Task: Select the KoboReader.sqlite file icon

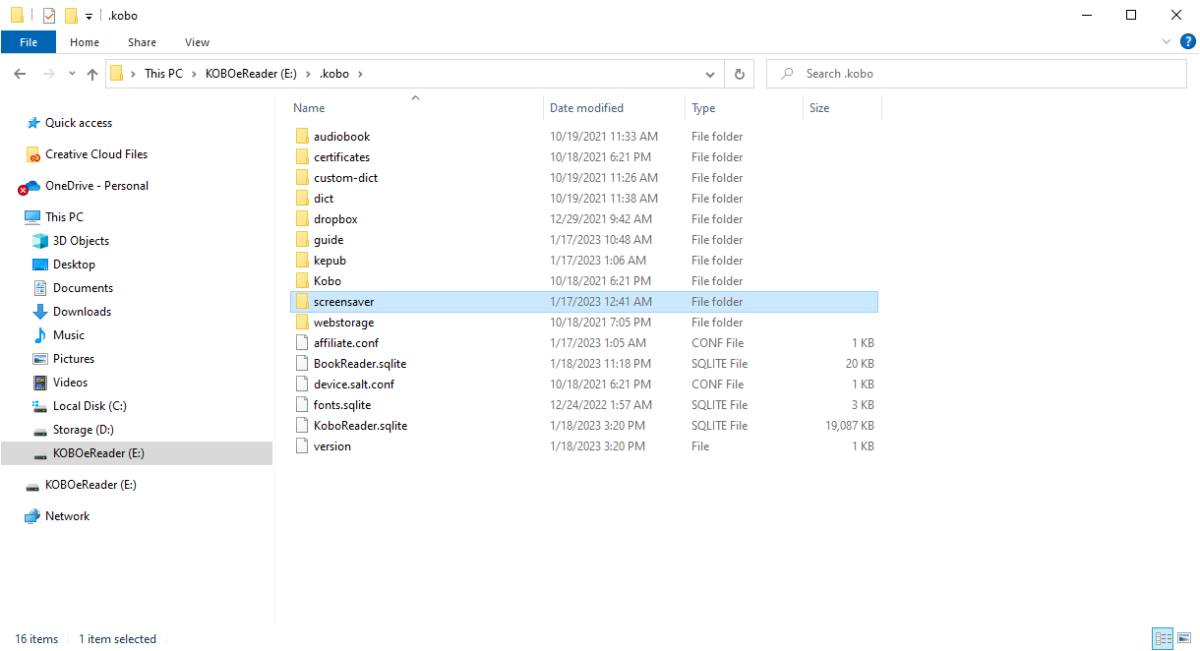Action: click(x=303, y=426)
